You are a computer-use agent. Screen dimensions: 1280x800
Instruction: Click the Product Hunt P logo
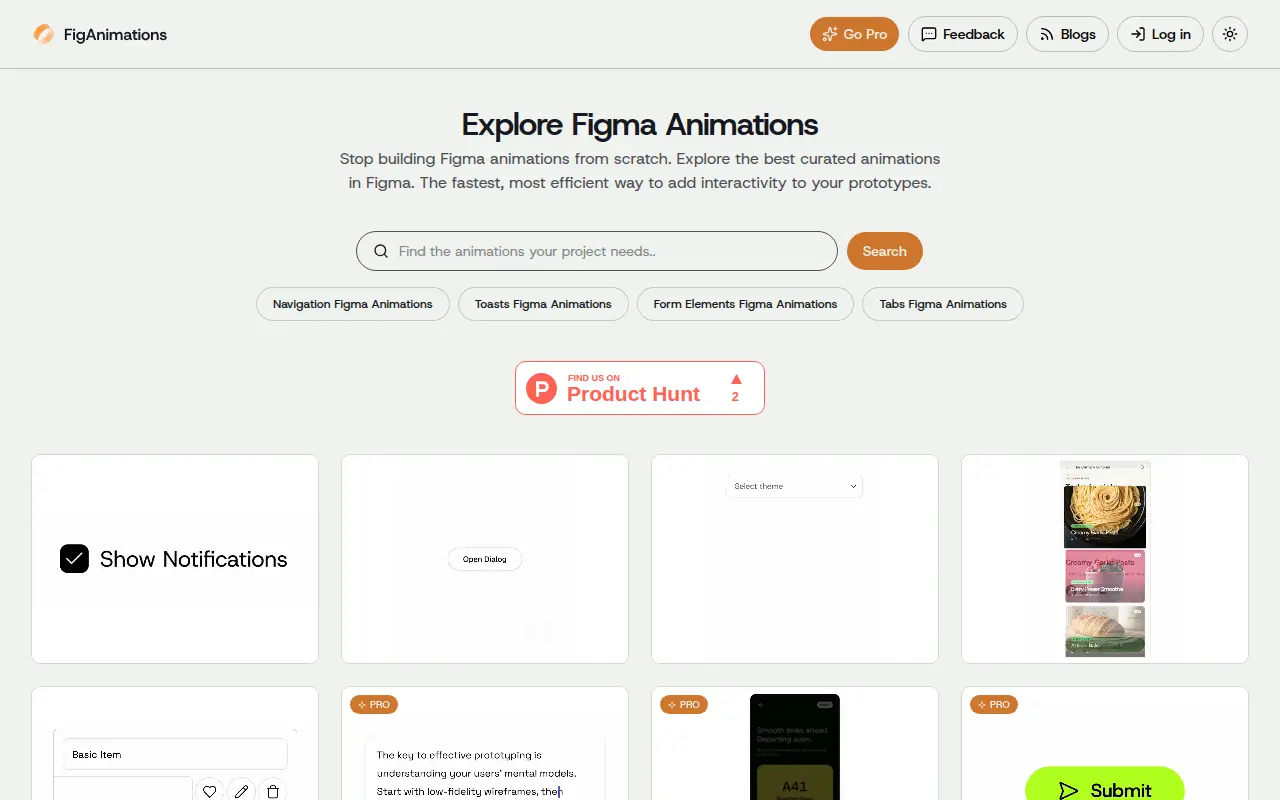(x=541, y=388)
